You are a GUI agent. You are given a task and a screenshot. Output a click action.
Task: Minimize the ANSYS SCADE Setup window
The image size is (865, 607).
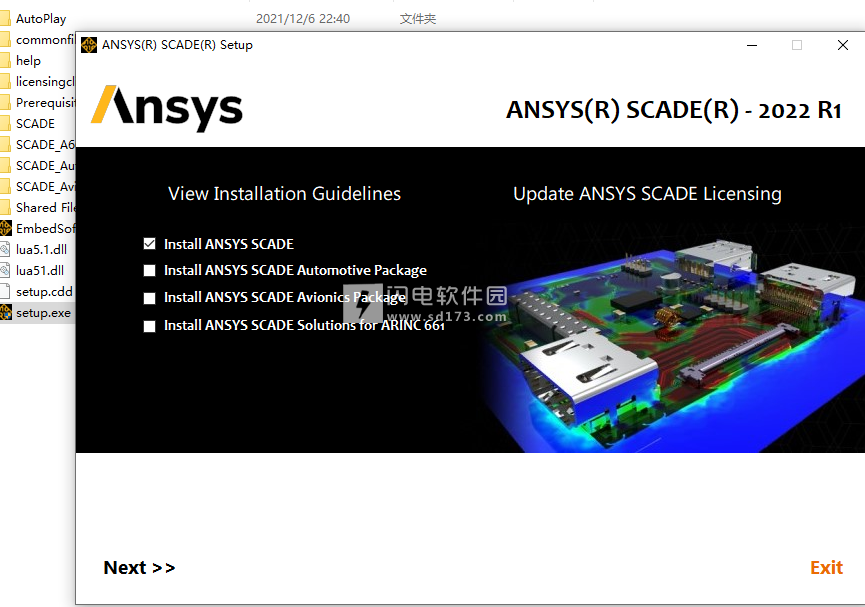pos(751,45)
